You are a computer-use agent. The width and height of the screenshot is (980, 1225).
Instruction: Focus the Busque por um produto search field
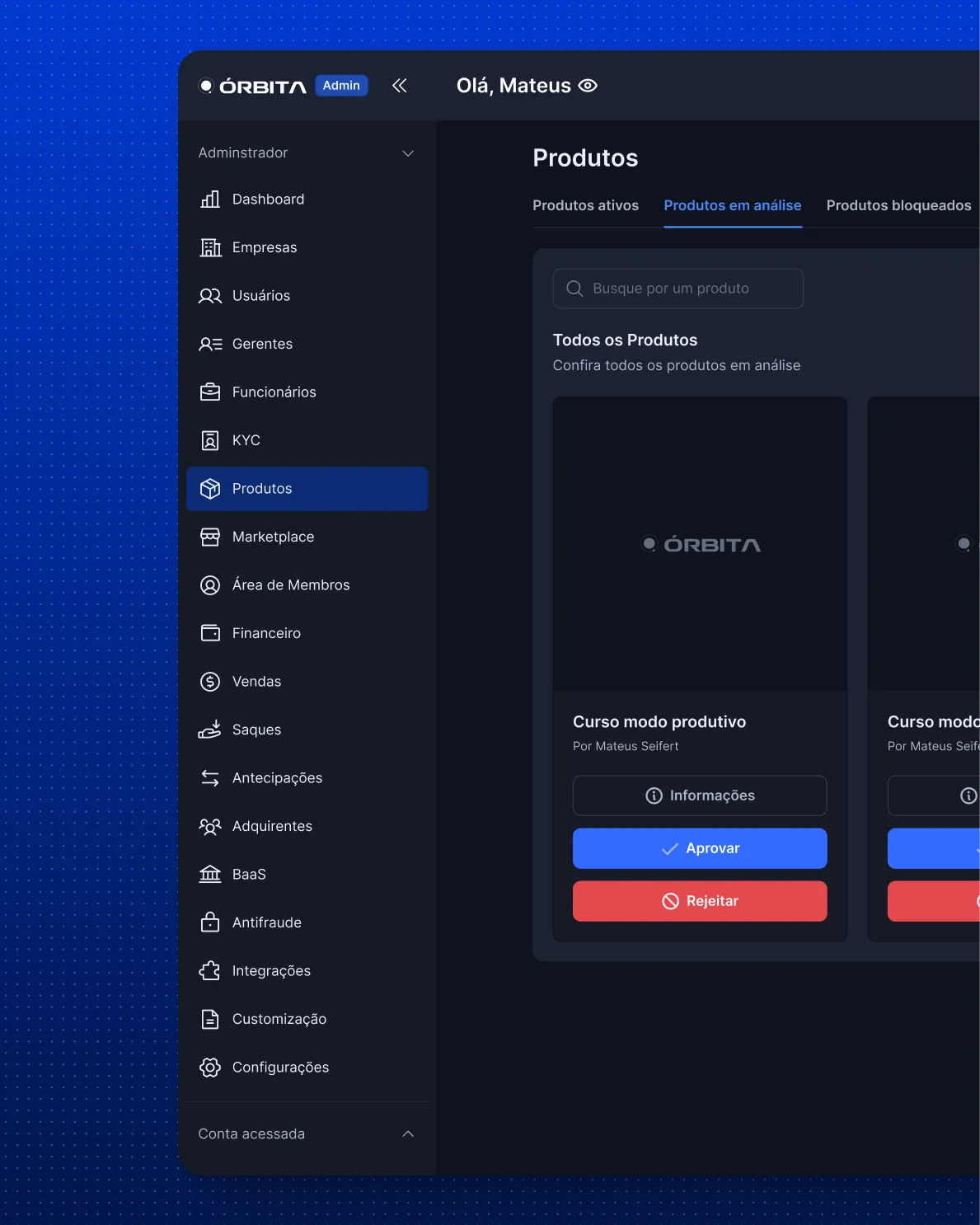[678, 289]
